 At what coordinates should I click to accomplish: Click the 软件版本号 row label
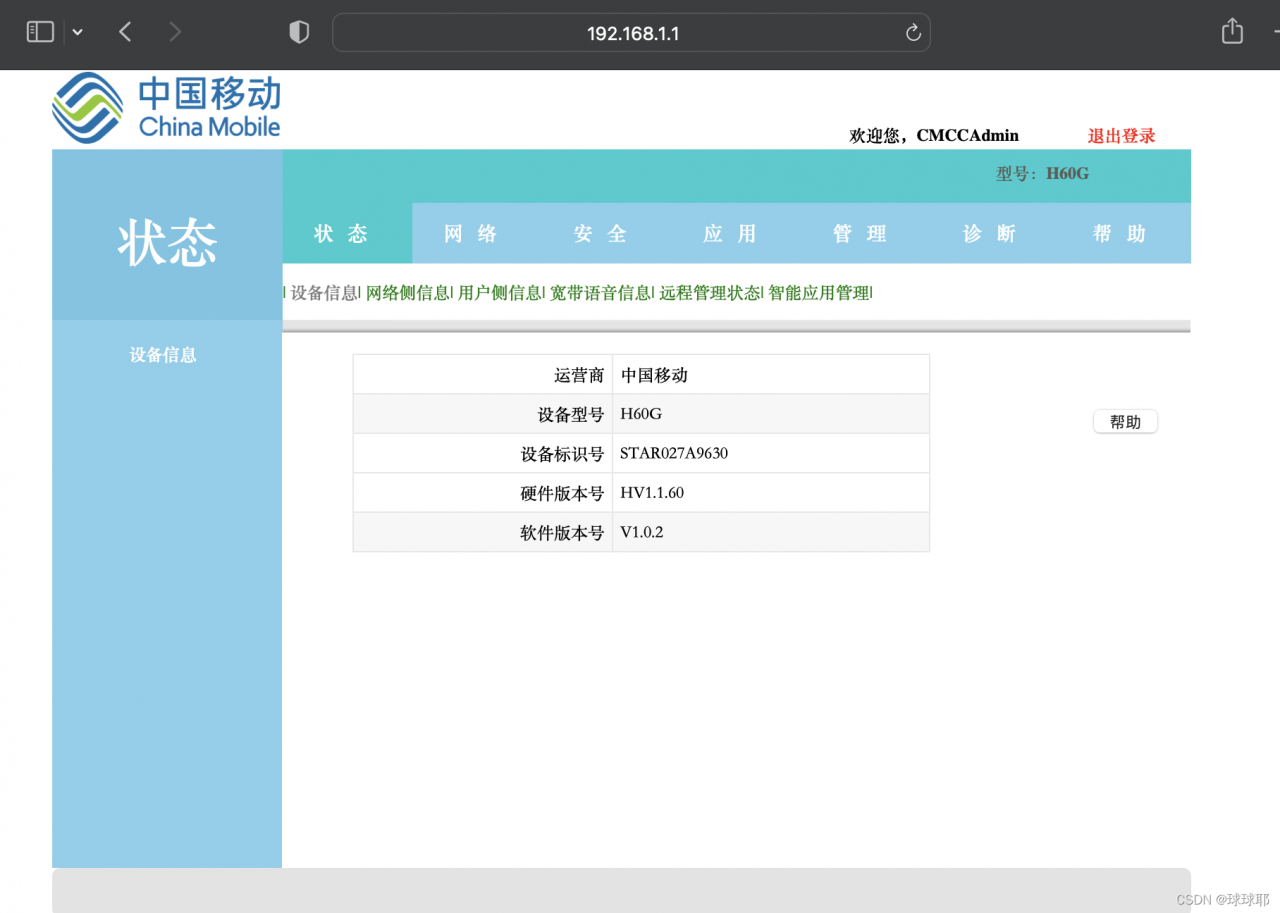pyautogui.click(x=563, y=533)
